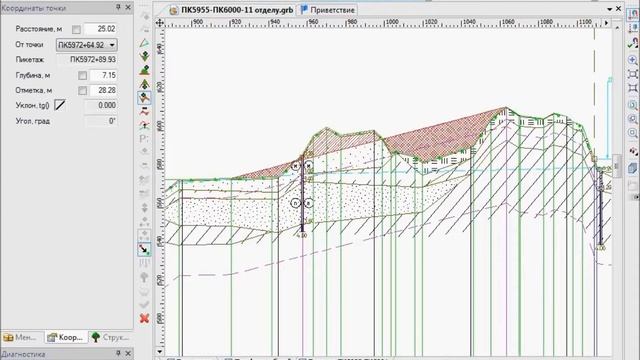Click the zoom in magnifier icon
Viewport: 640px width, 360px height.
click(x=633, y=60)
